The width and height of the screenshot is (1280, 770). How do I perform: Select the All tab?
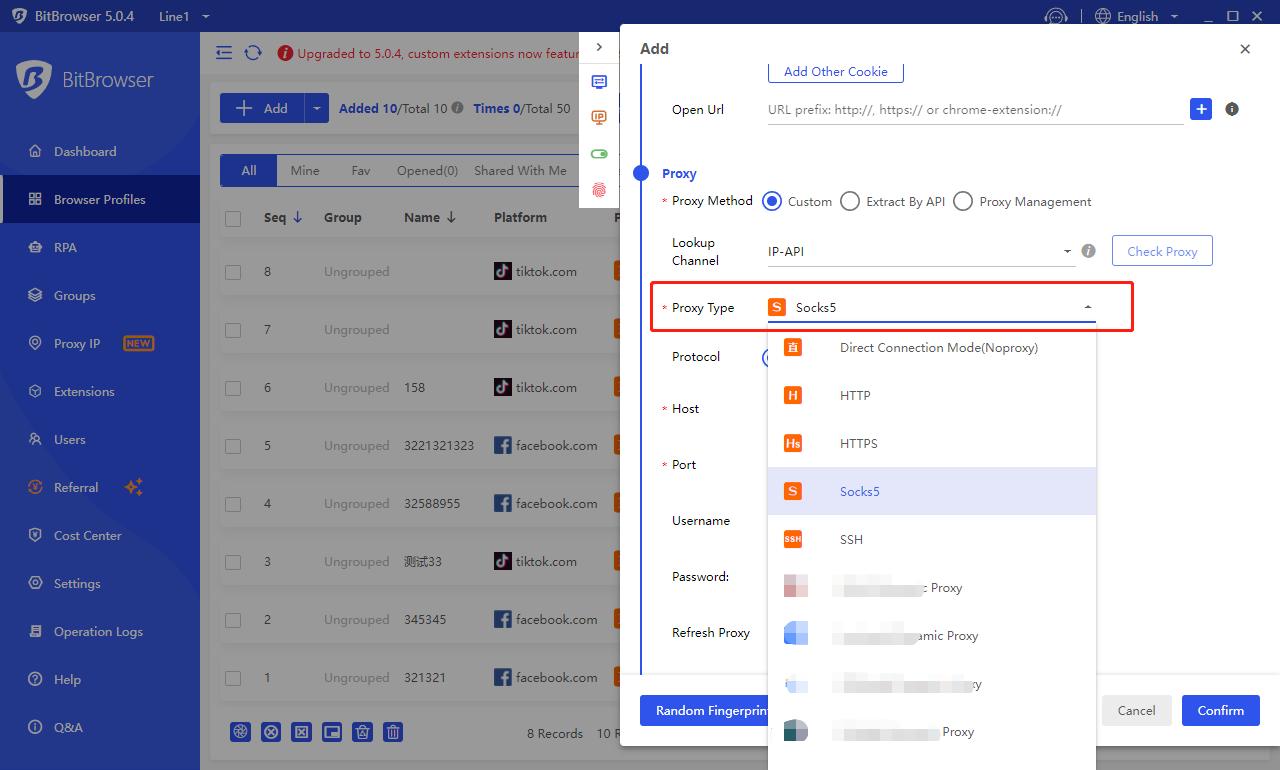point(249,171)
